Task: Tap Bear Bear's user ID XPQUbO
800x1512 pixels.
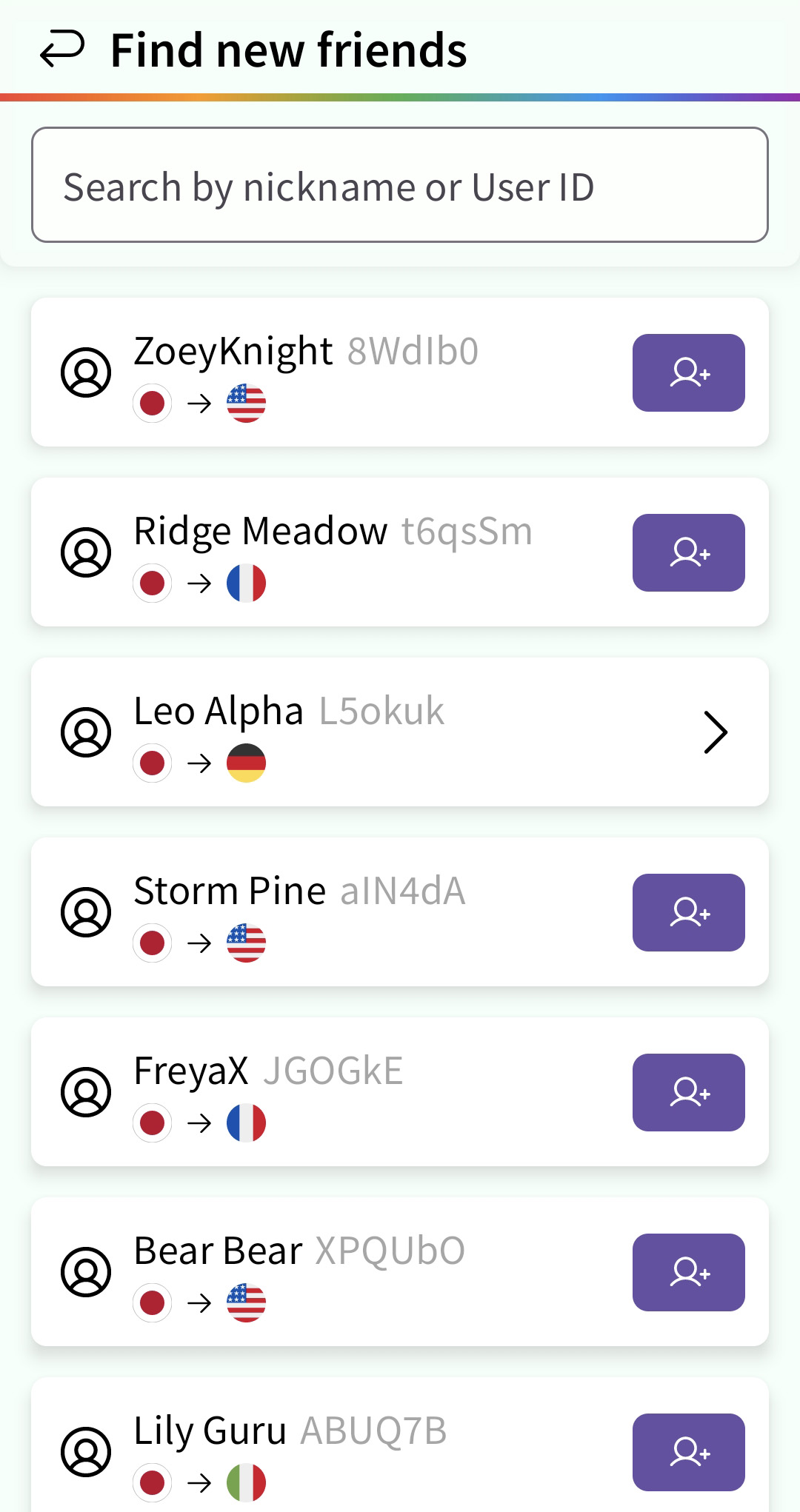Action: tap(390, 1251)
